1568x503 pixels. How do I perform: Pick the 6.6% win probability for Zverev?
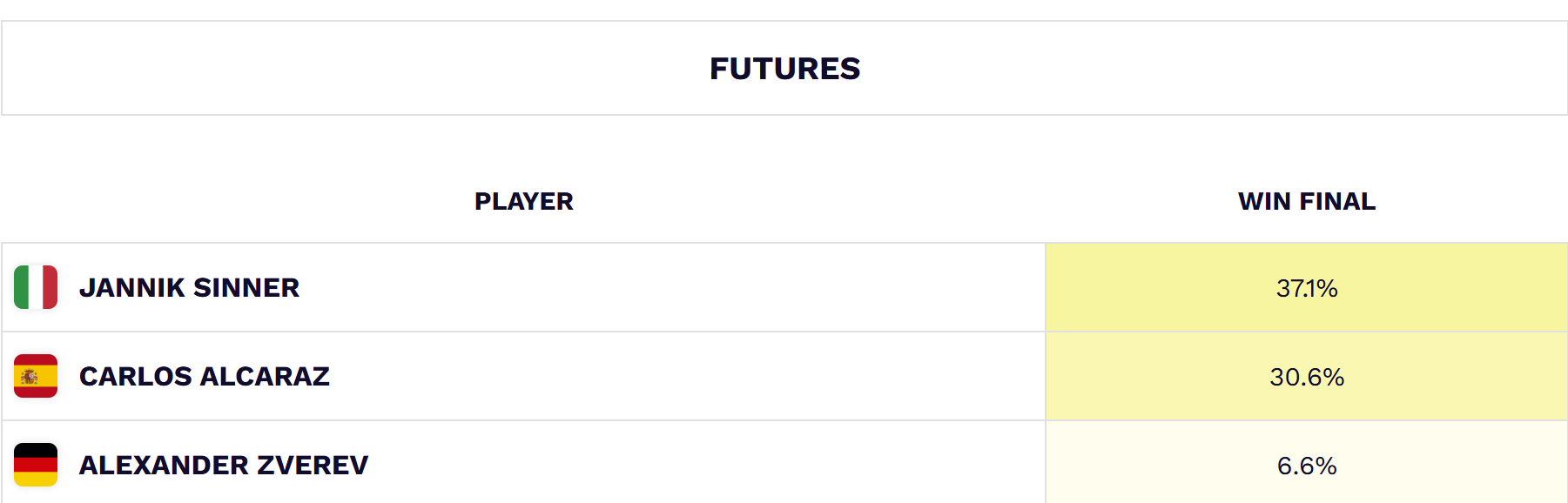point(1307,465)
